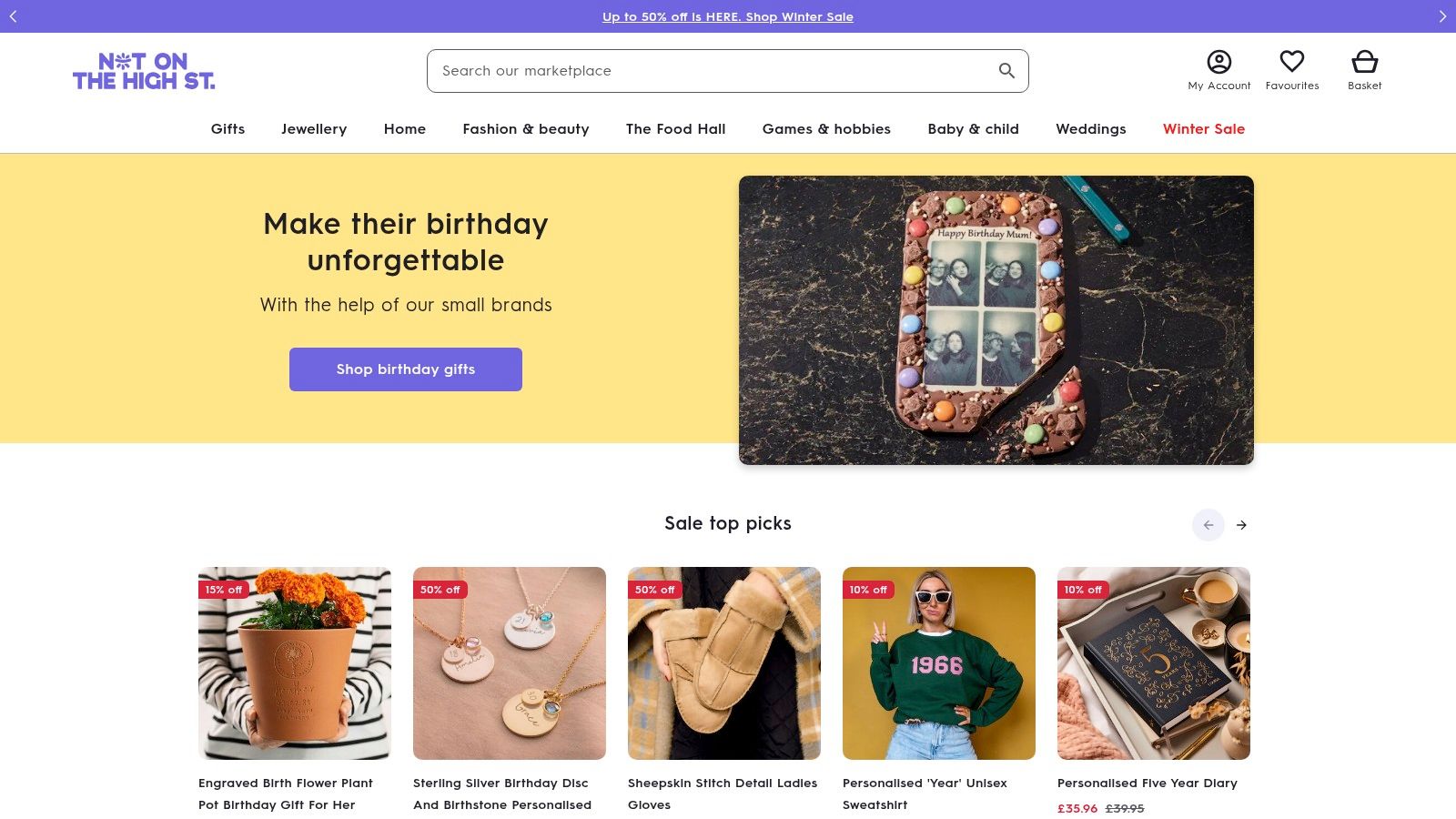The height and width of the screenshot is (819, 1456).
Task: Go to previous promo banner message
Action: (14, 16)
